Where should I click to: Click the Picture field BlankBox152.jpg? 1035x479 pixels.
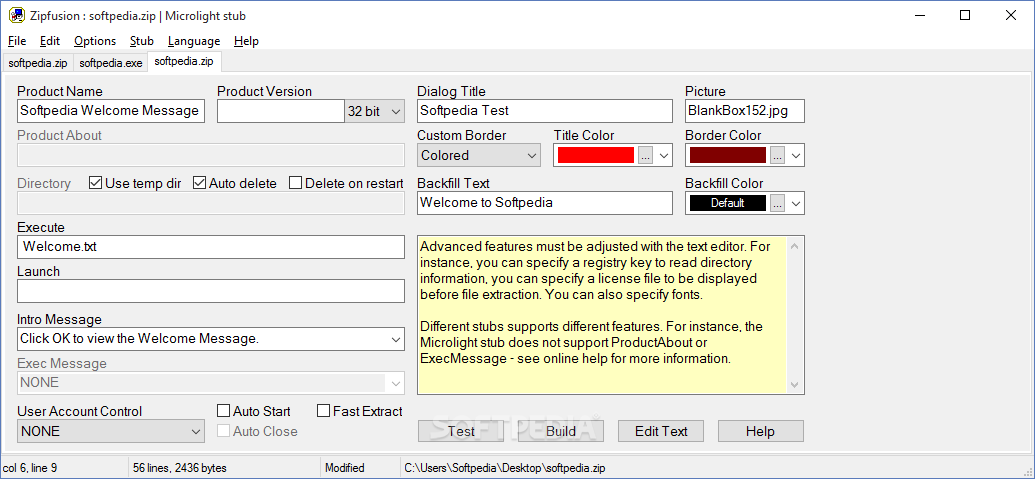pos(745,111)
